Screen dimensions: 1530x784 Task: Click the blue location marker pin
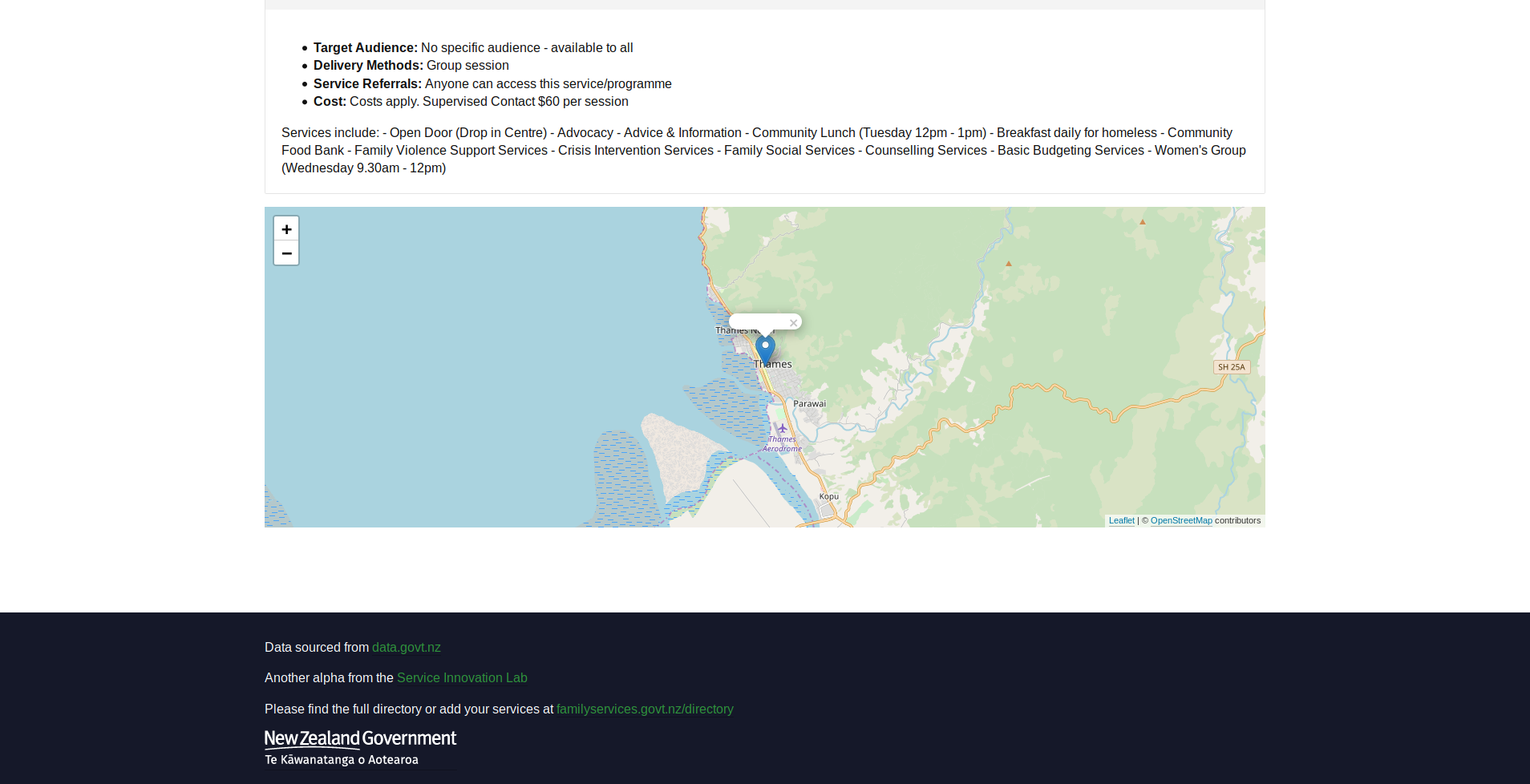click(x=765, y=350)
